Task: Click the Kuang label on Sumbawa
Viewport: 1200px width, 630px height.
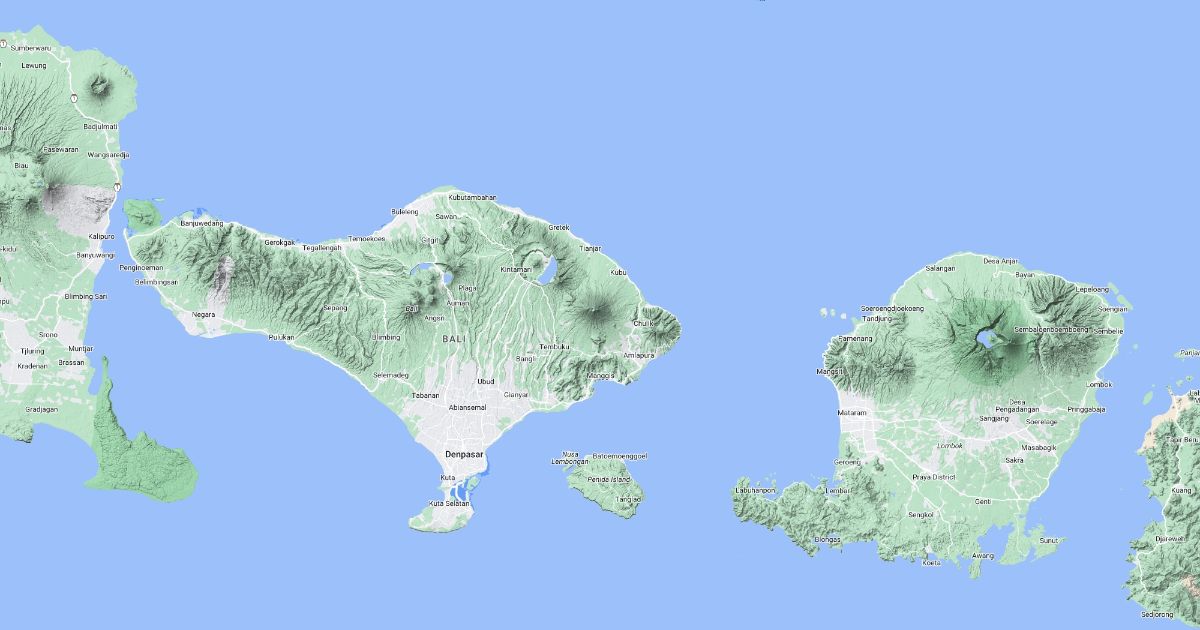Action: click(1182, 490)
